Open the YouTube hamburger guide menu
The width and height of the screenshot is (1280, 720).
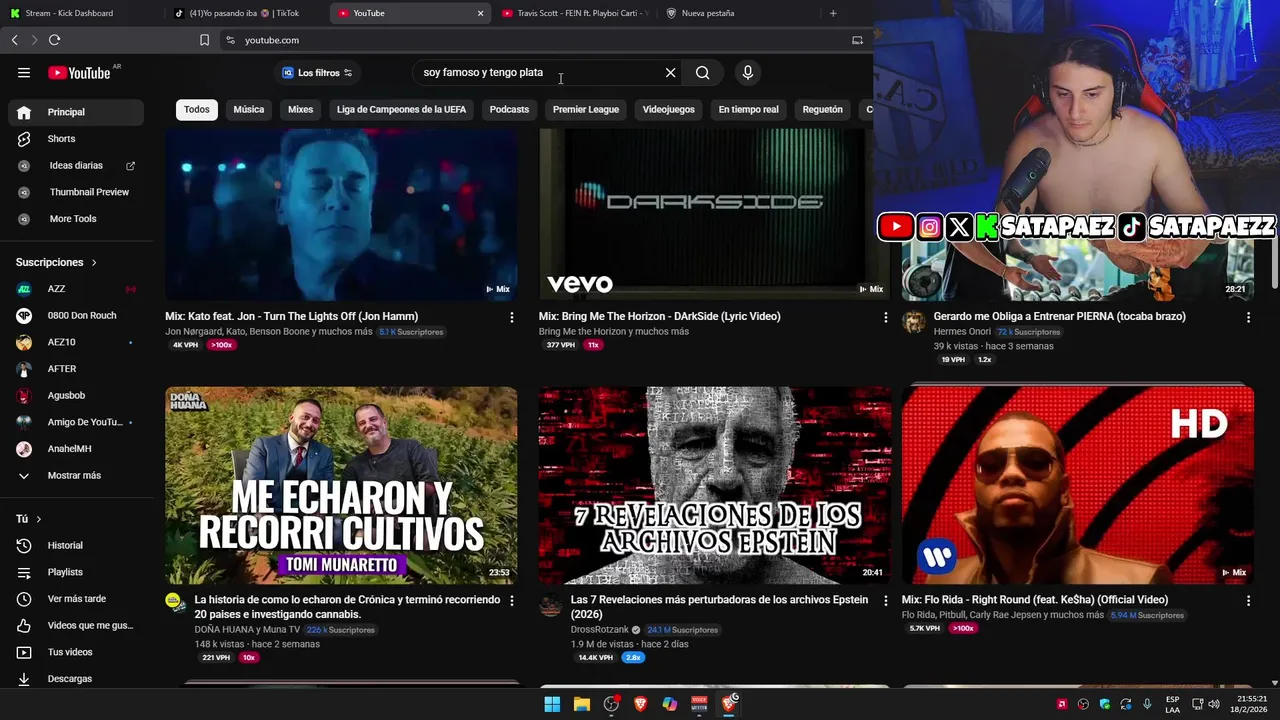tap(24, 72)
